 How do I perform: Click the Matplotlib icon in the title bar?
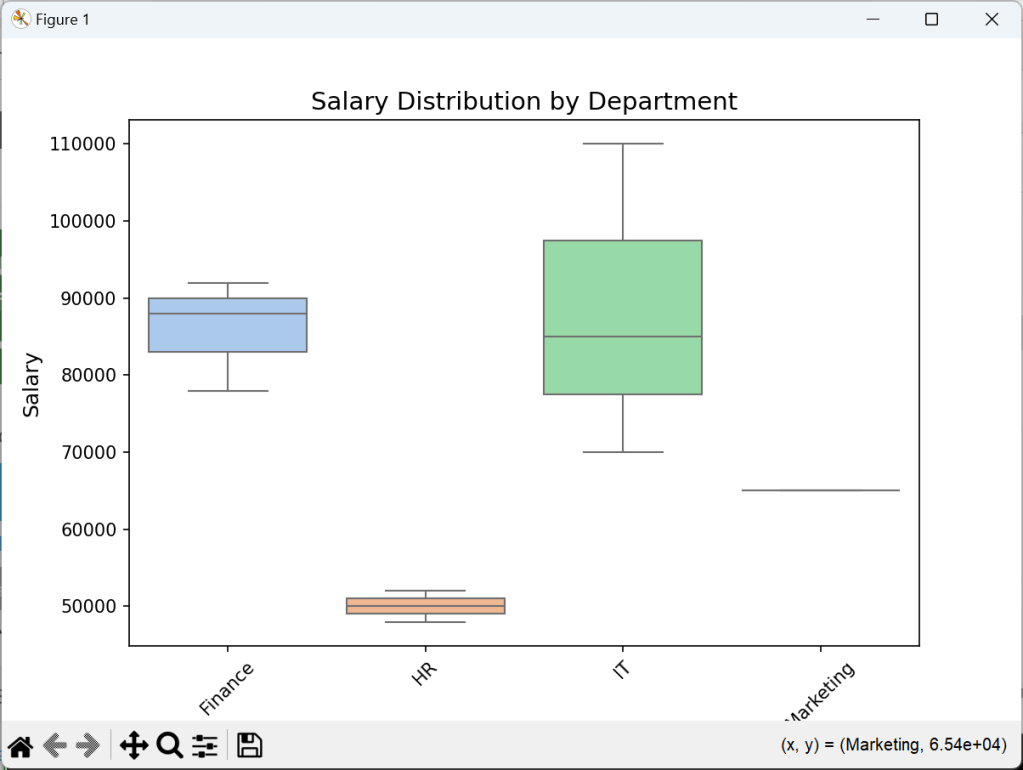(20, 19)
